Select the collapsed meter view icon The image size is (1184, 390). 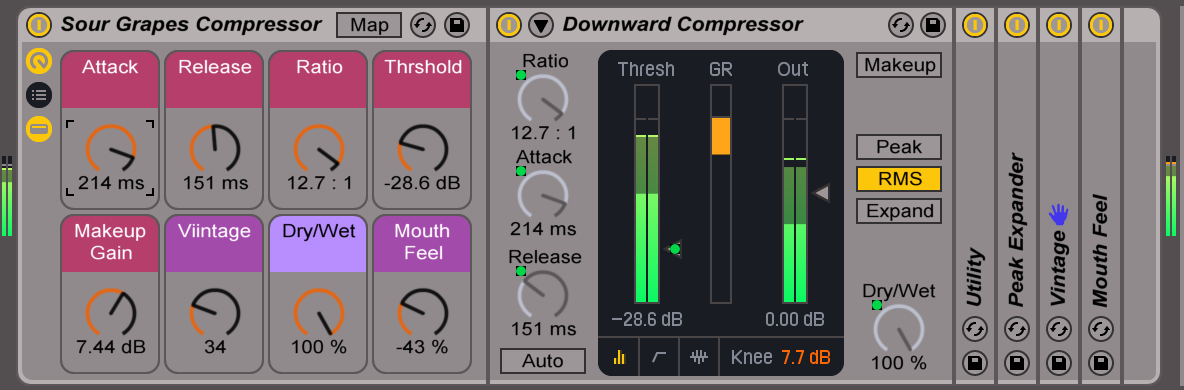[x=618, y=358]
